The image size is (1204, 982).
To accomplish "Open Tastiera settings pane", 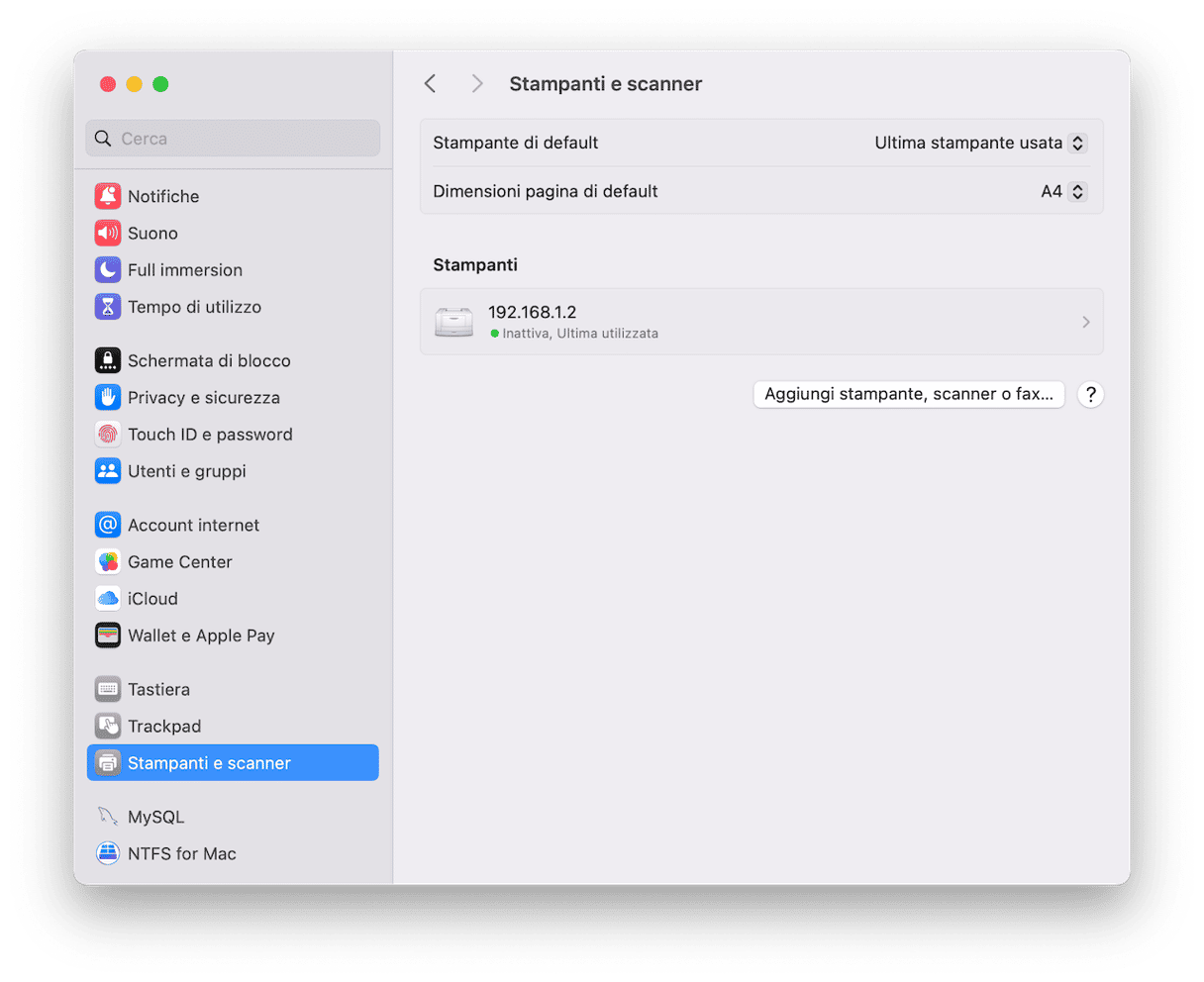I will [158, 689].
